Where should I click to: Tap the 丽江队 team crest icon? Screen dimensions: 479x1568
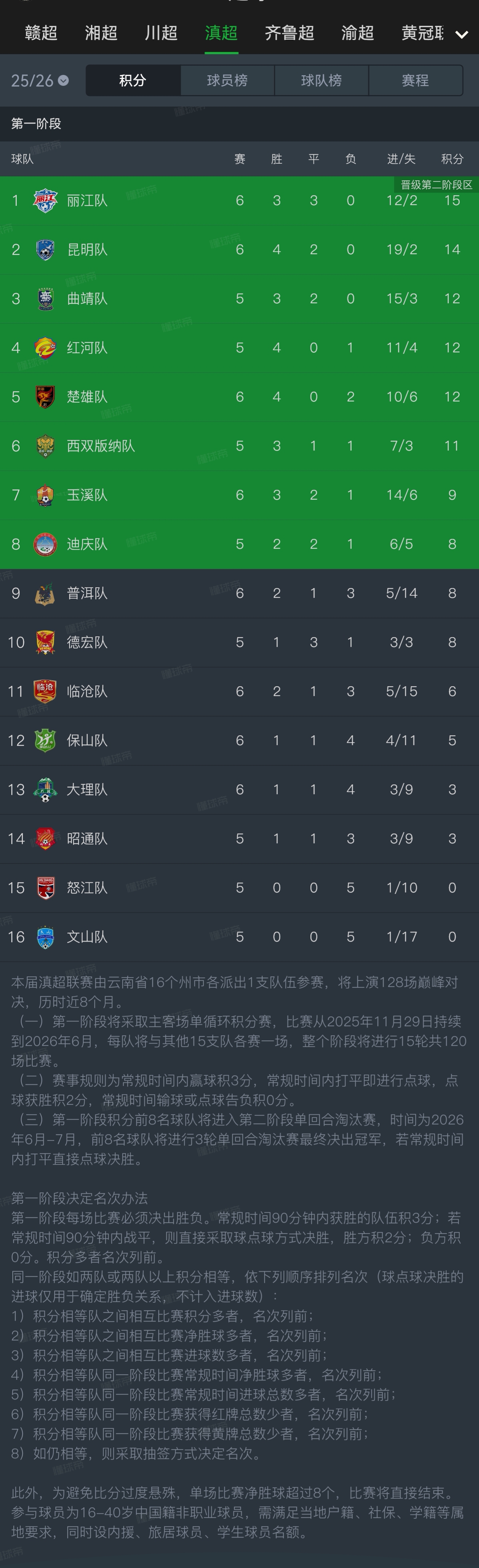click(45, 200)
